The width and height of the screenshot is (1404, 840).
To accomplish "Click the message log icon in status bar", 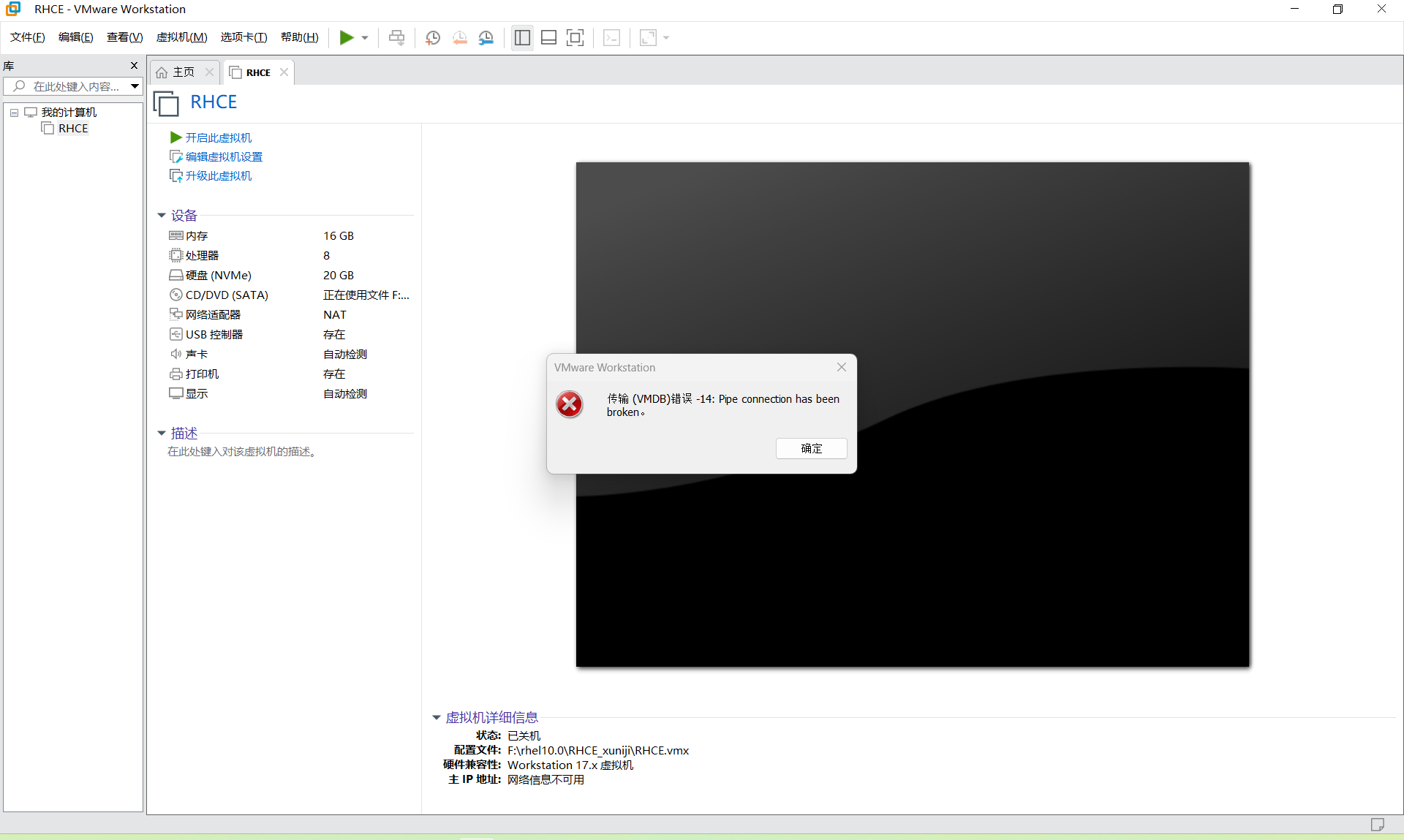I will click(x=1378, y=825).
